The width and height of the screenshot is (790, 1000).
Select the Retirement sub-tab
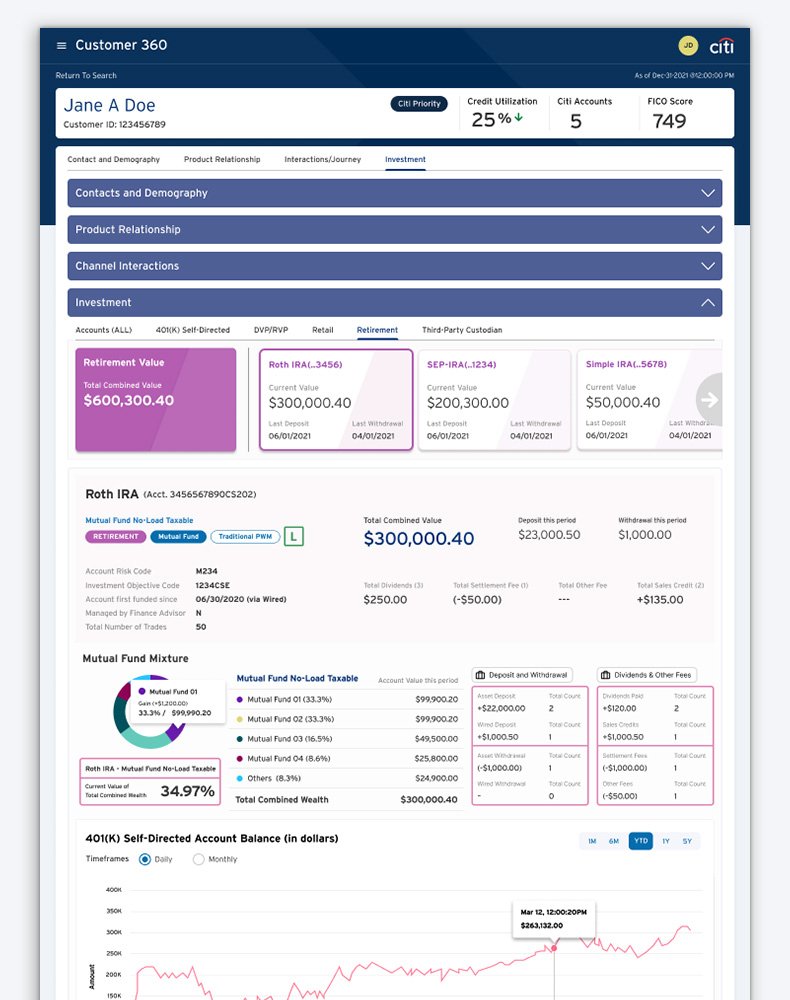(377, 330)
